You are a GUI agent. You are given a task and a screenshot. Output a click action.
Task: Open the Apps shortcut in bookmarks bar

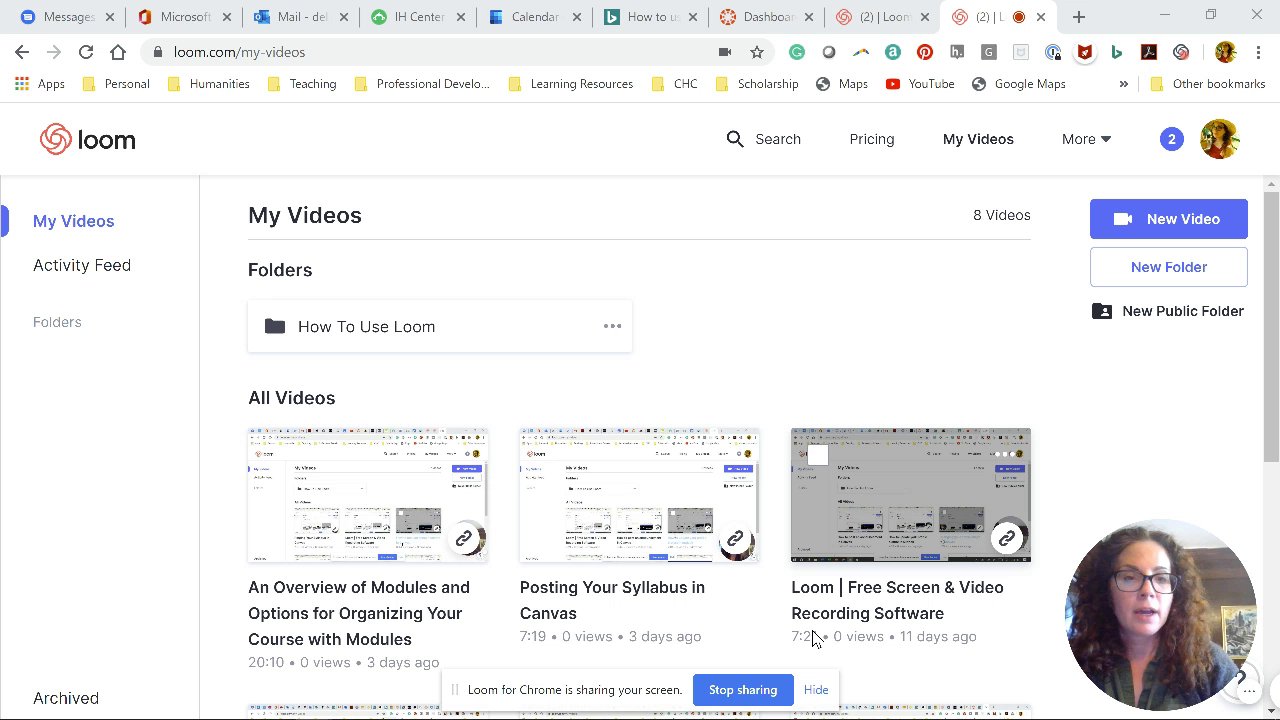[40, 84]
